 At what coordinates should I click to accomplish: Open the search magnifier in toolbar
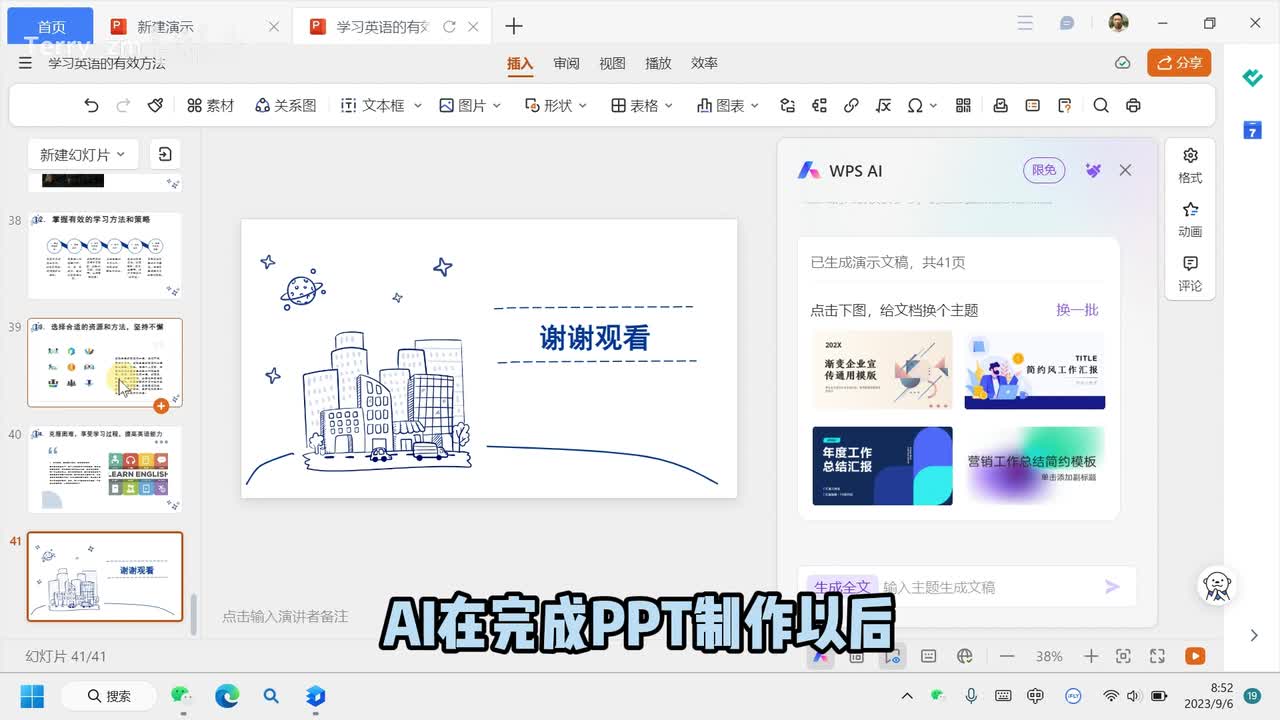pyautogui.click(x=1101, y=106)
